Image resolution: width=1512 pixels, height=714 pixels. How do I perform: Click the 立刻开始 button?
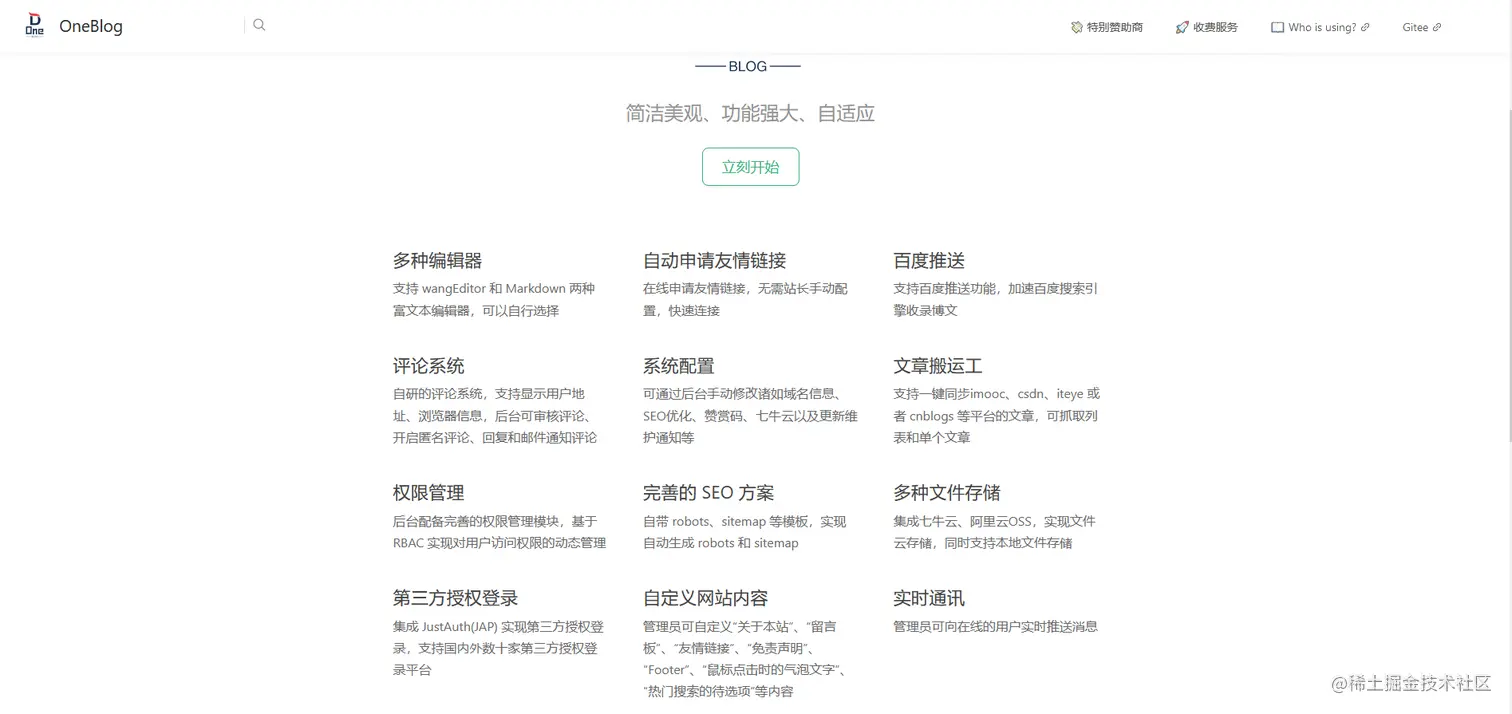coord(750,167)
